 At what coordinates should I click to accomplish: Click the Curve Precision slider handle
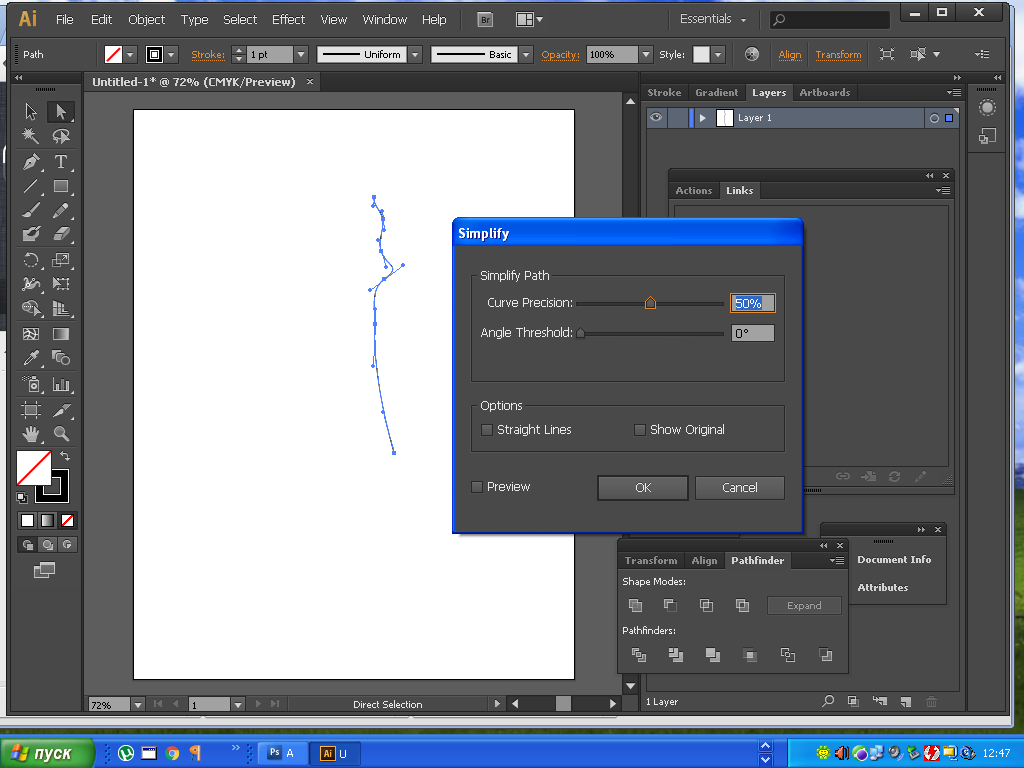(650, 303)
